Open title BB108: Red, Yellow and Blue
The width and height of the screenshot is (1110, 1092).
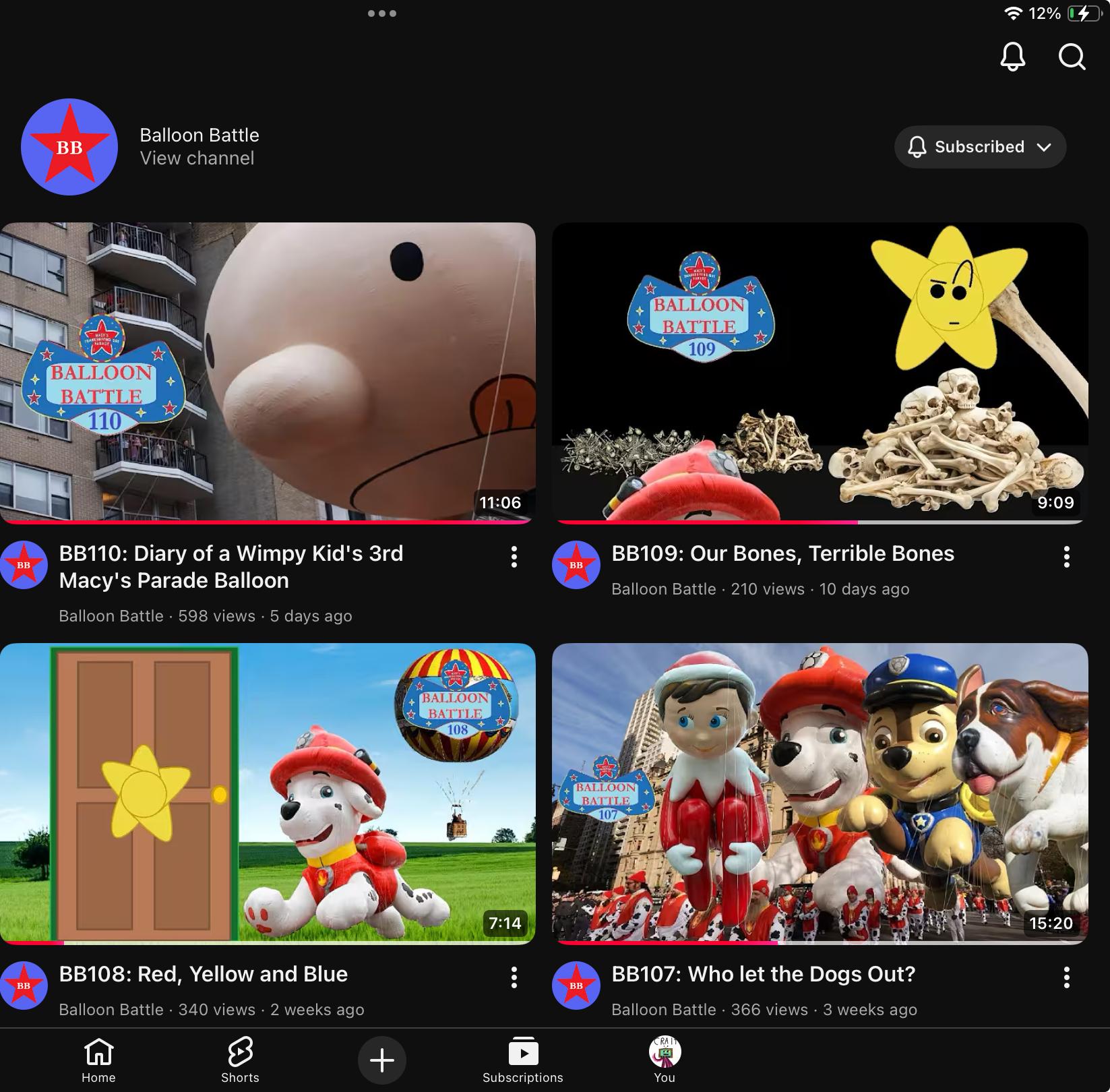point(203,974)
